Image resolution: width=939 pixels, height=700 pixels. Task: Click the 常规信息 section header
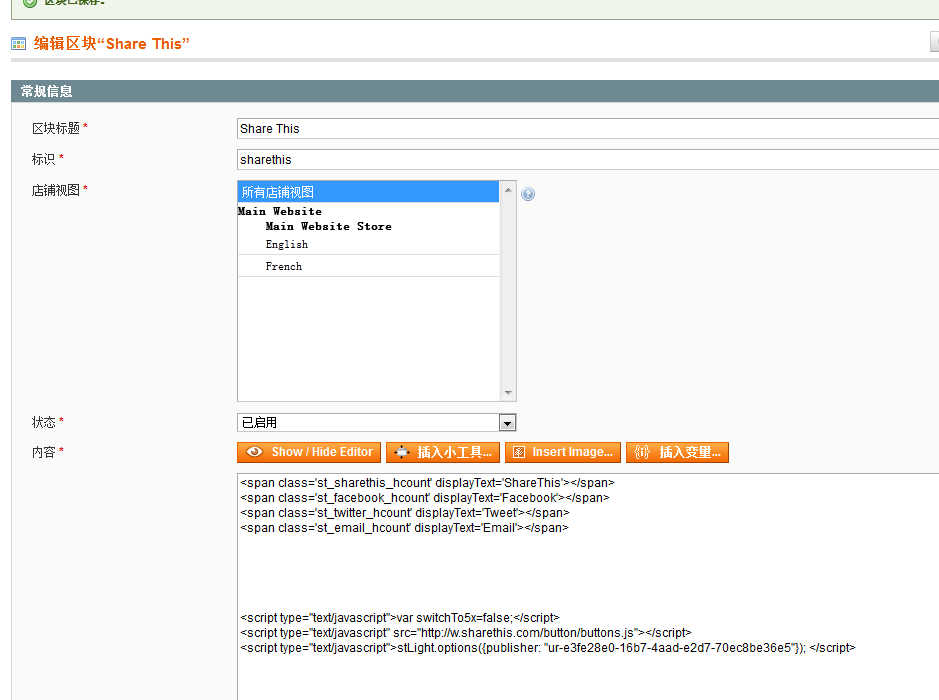pos(475,91)
